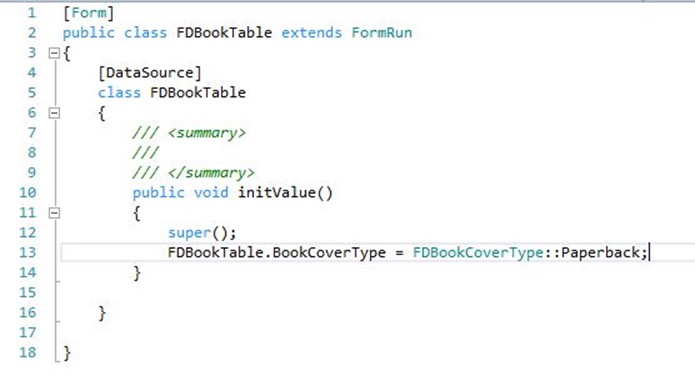Click line number 13 in the gutter
Viewport: 695px width, 391px height.
point(27,253)
